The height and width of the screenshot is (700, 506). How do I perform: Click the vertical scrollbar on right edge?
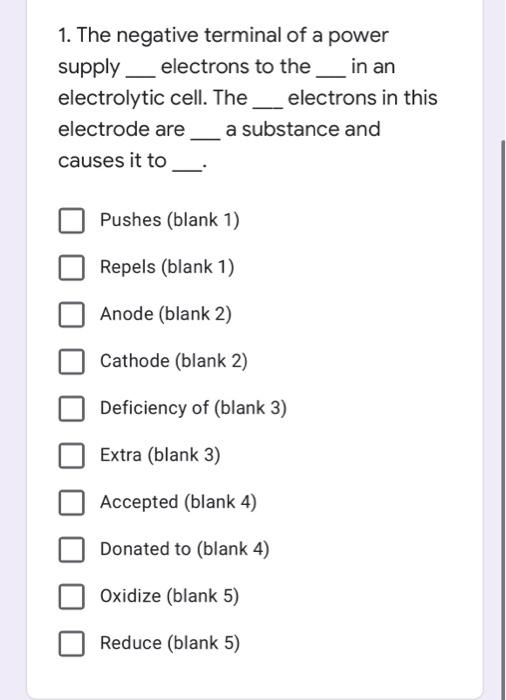click(503, 420)
